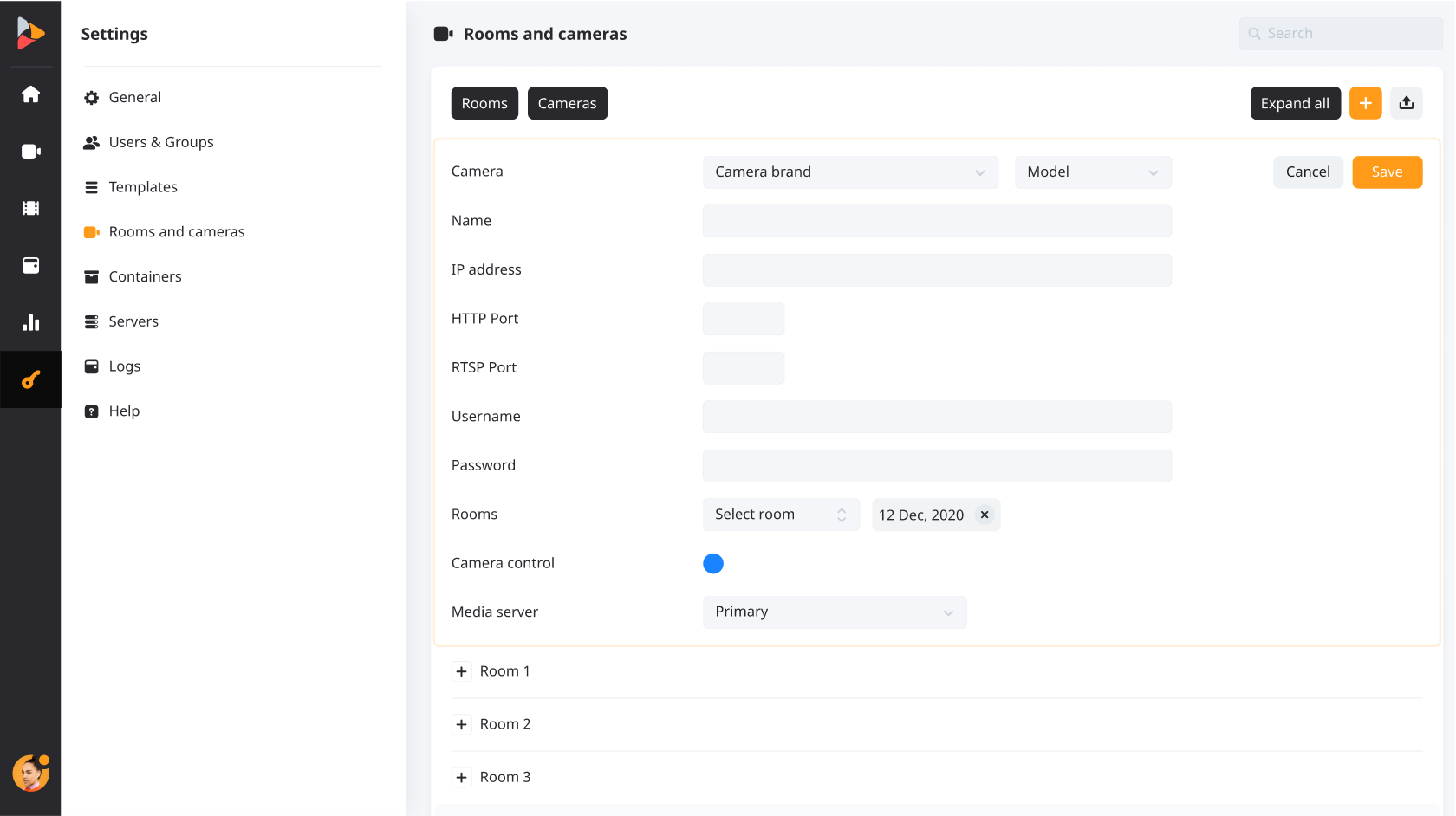Open the Media server Primary dropdown
Image resolution: width=1456 pixels, height=816 pixels.
coord(834,612)
